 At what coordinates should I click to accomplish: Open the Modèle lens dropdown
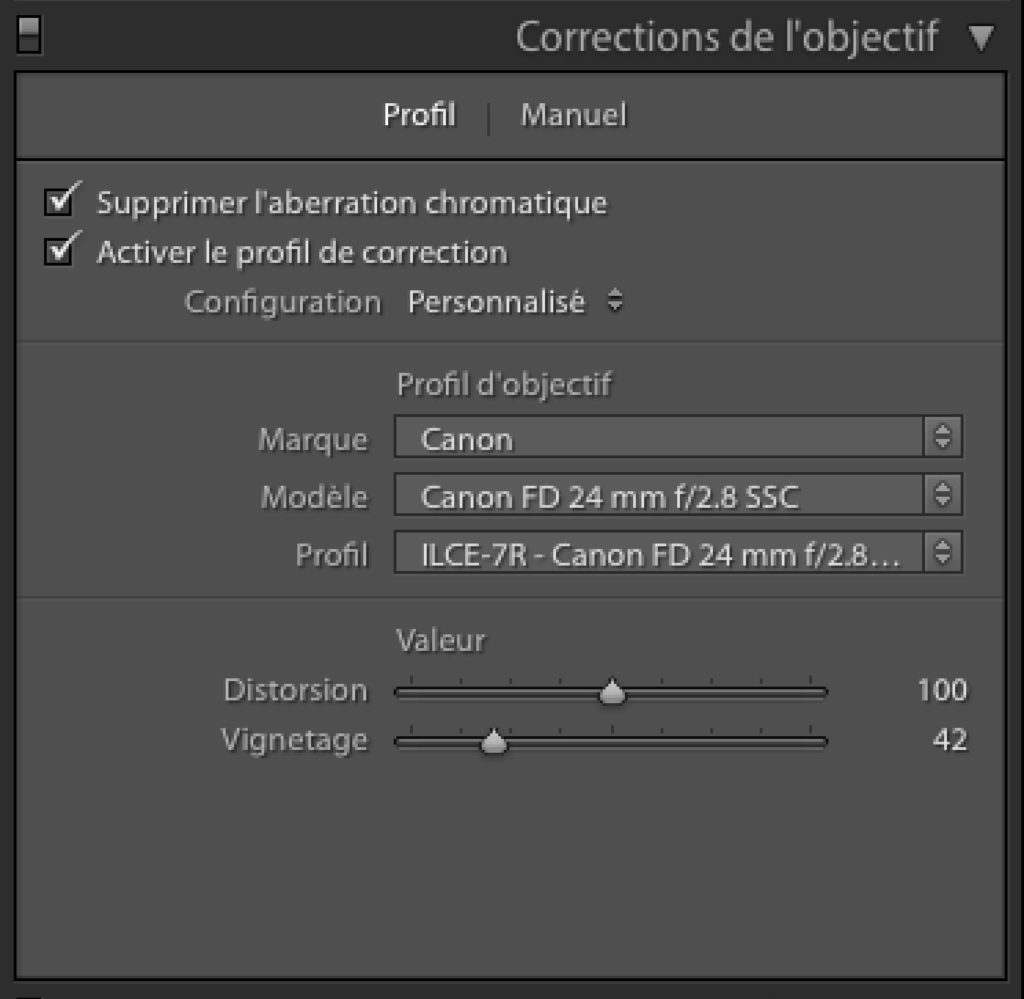tap(660, 496)
